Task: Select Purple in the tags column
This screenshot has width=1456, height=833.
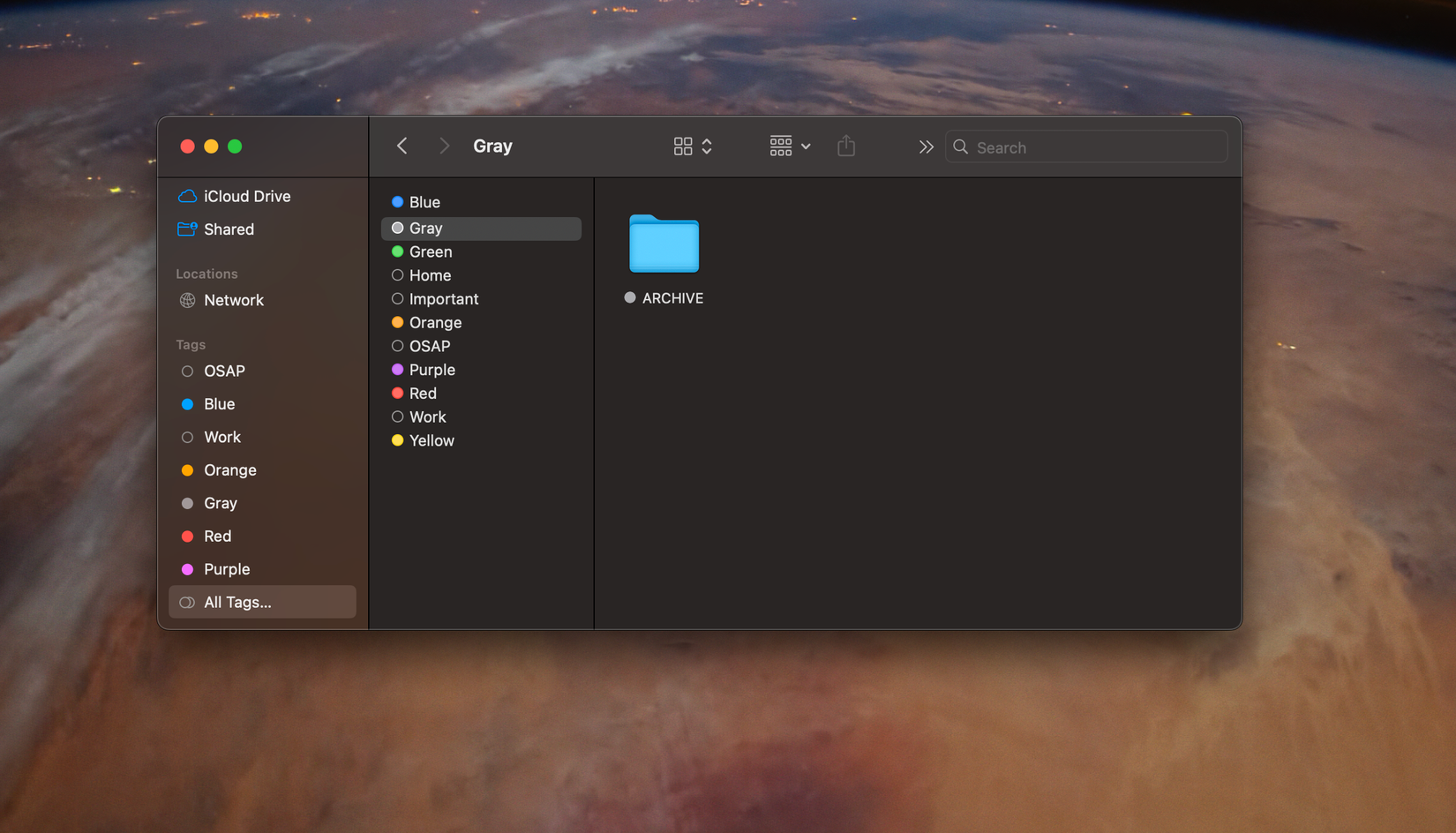Action: 481,370
